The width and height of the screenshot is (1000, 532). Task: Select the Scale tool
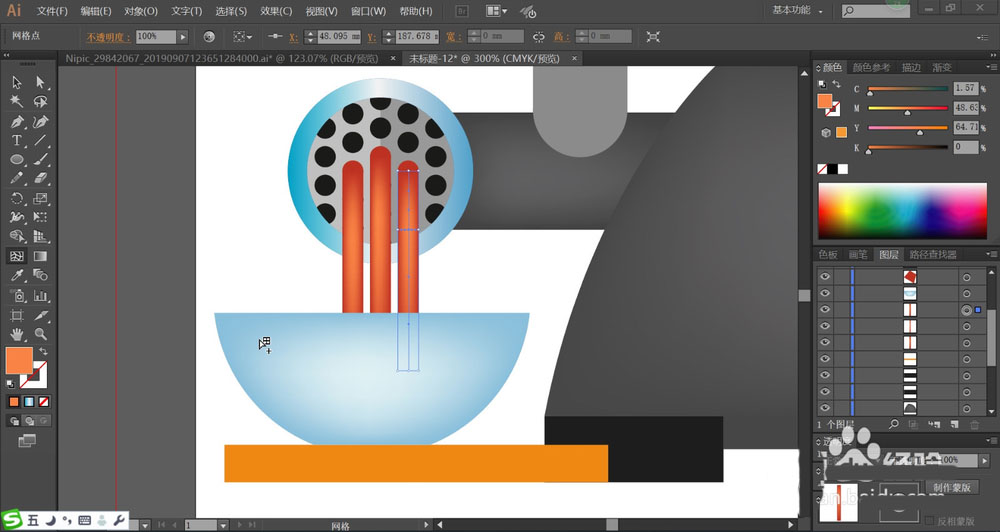tap(41, 198)
